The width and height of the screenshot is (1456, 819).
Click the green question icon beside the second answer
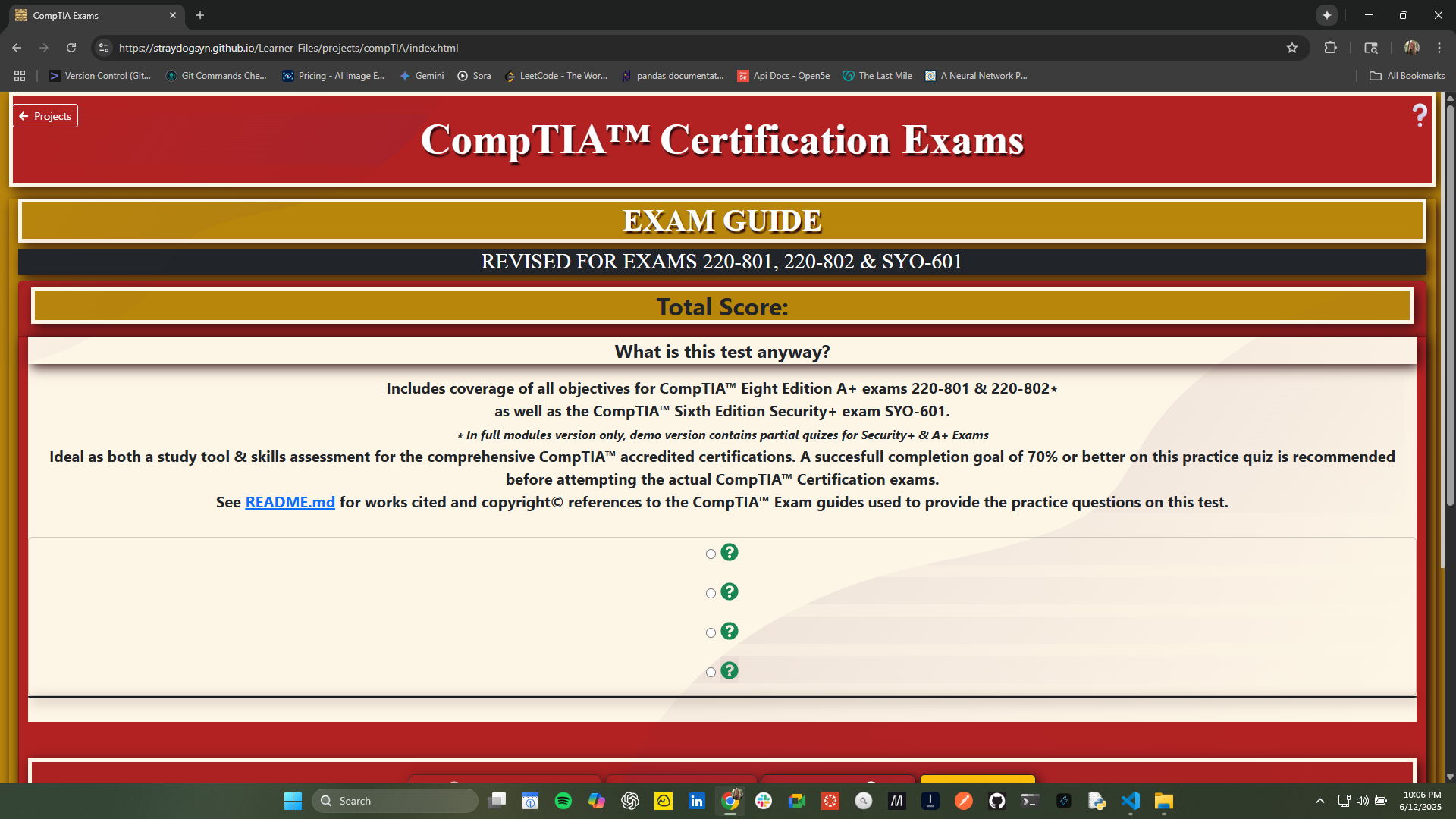click(x=730, y=591)
